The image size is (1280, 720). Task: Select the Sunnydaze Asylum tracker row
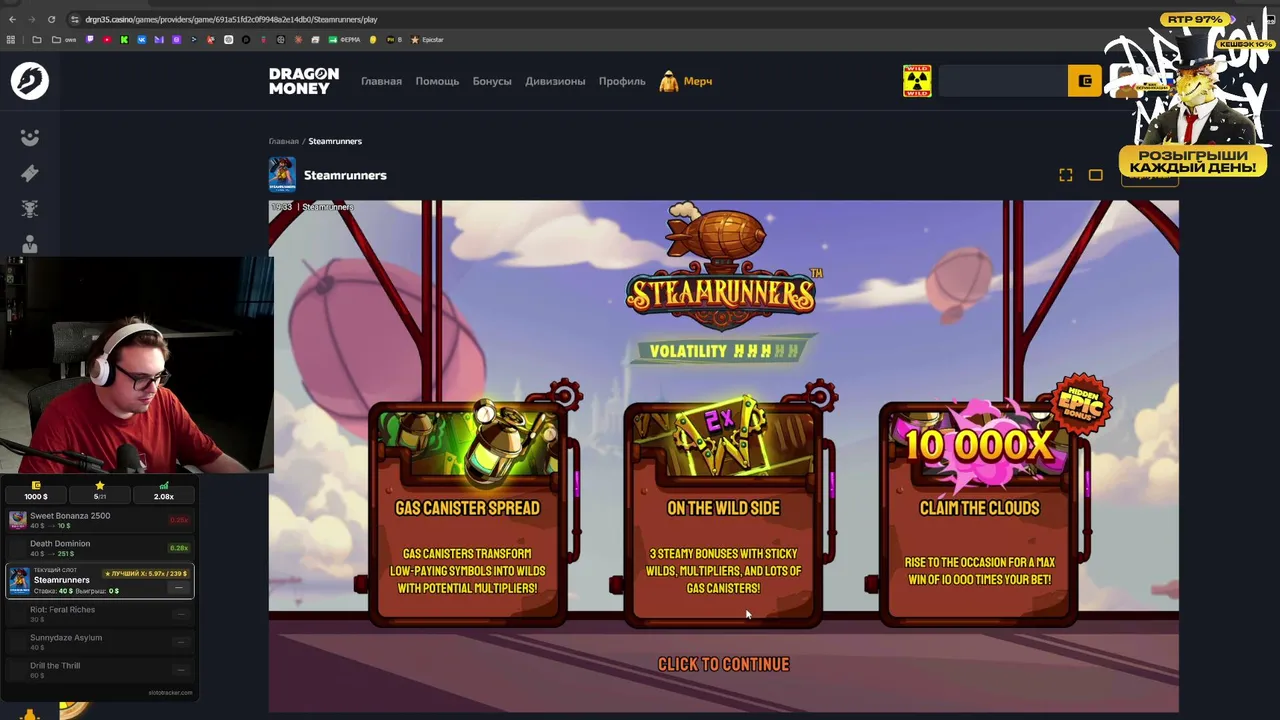click(100, 642)
